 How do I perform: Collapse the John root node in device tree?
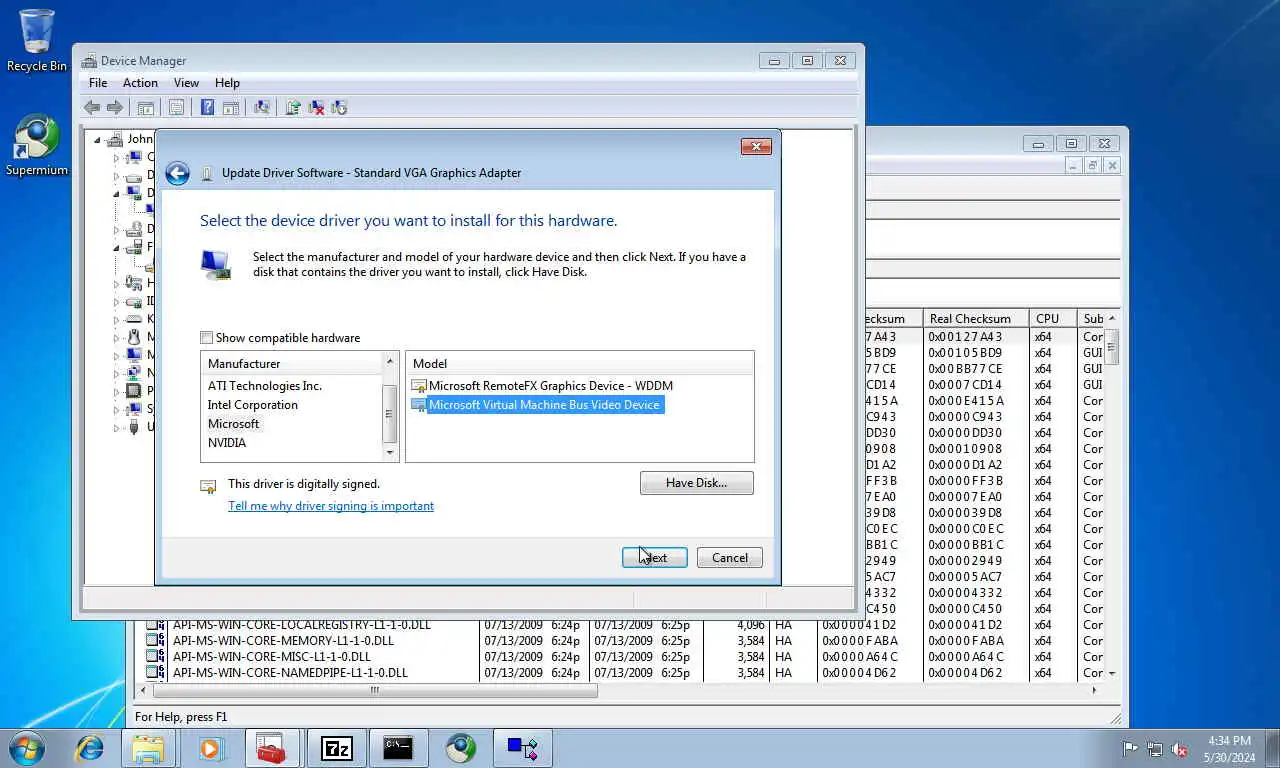pyautogui.click(x=98, y=139)
